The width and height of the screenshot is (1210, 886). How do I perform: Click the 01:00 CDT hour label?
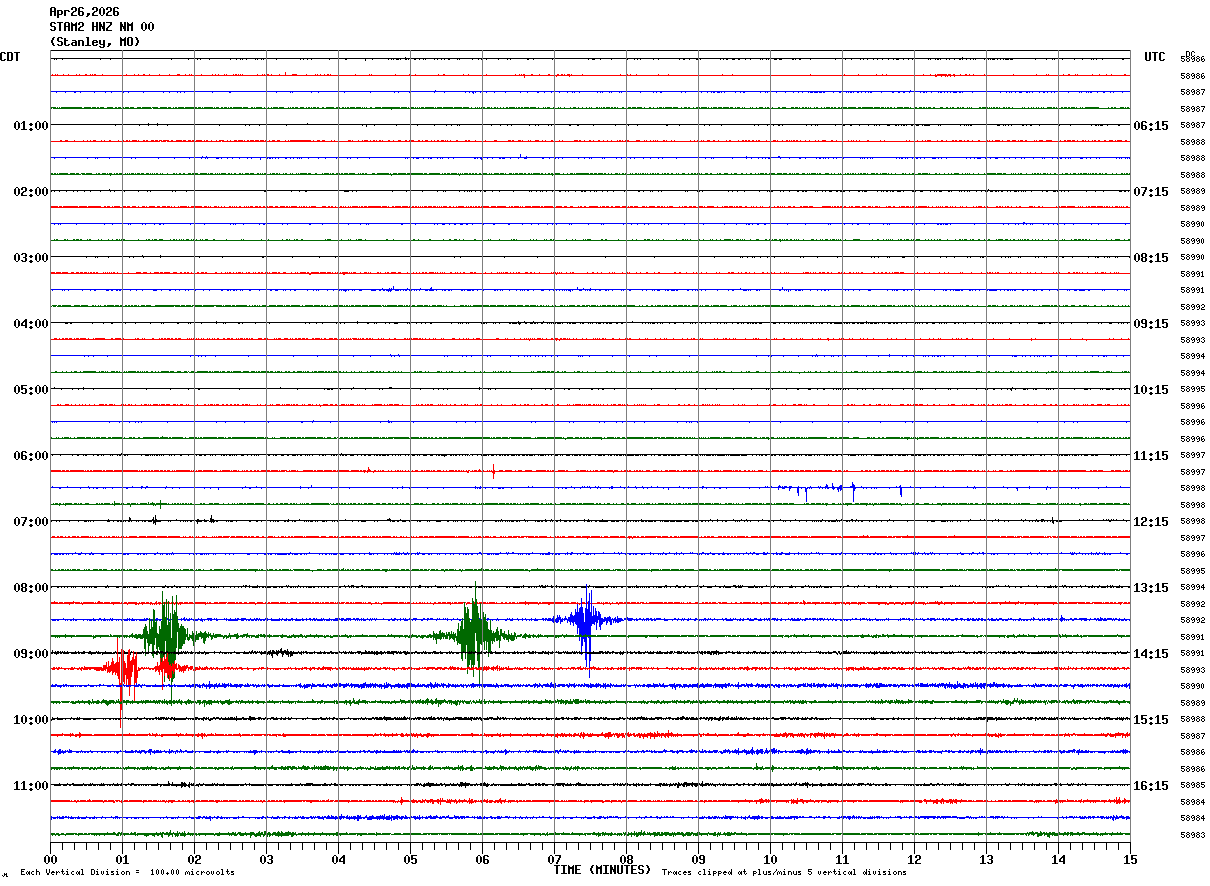(30, 126)
